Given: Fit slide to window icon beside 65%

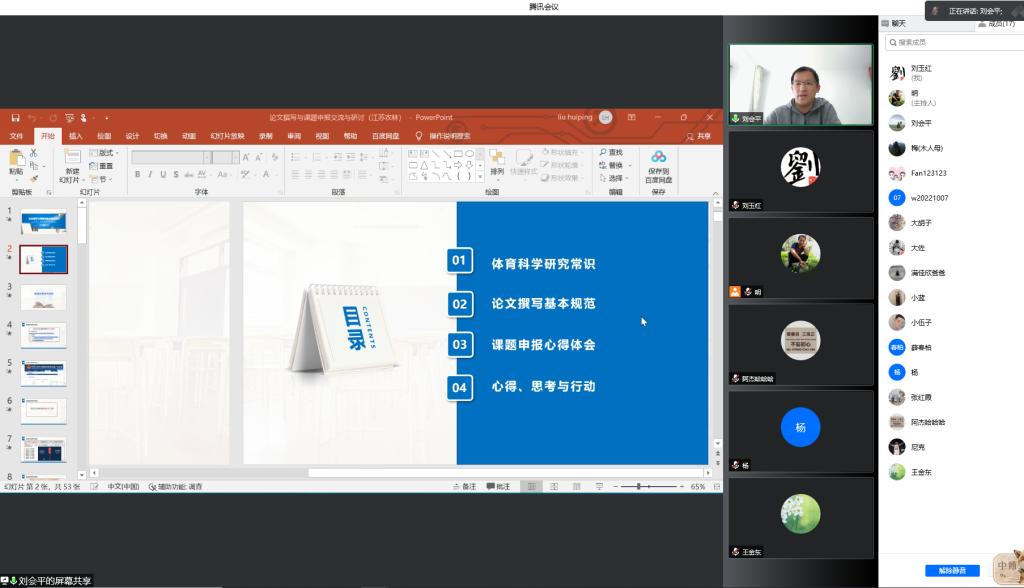Looking at the screenshot, I should [716, 487].
